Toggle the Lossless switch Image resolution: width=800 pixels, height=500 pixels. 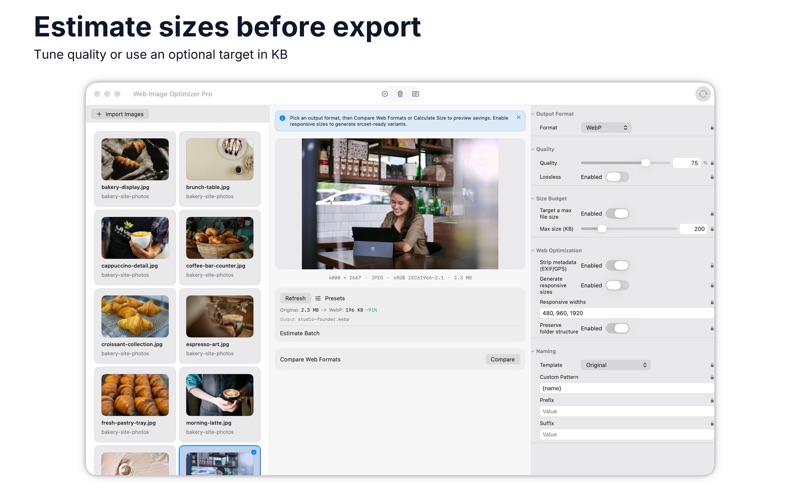[617, 177]
